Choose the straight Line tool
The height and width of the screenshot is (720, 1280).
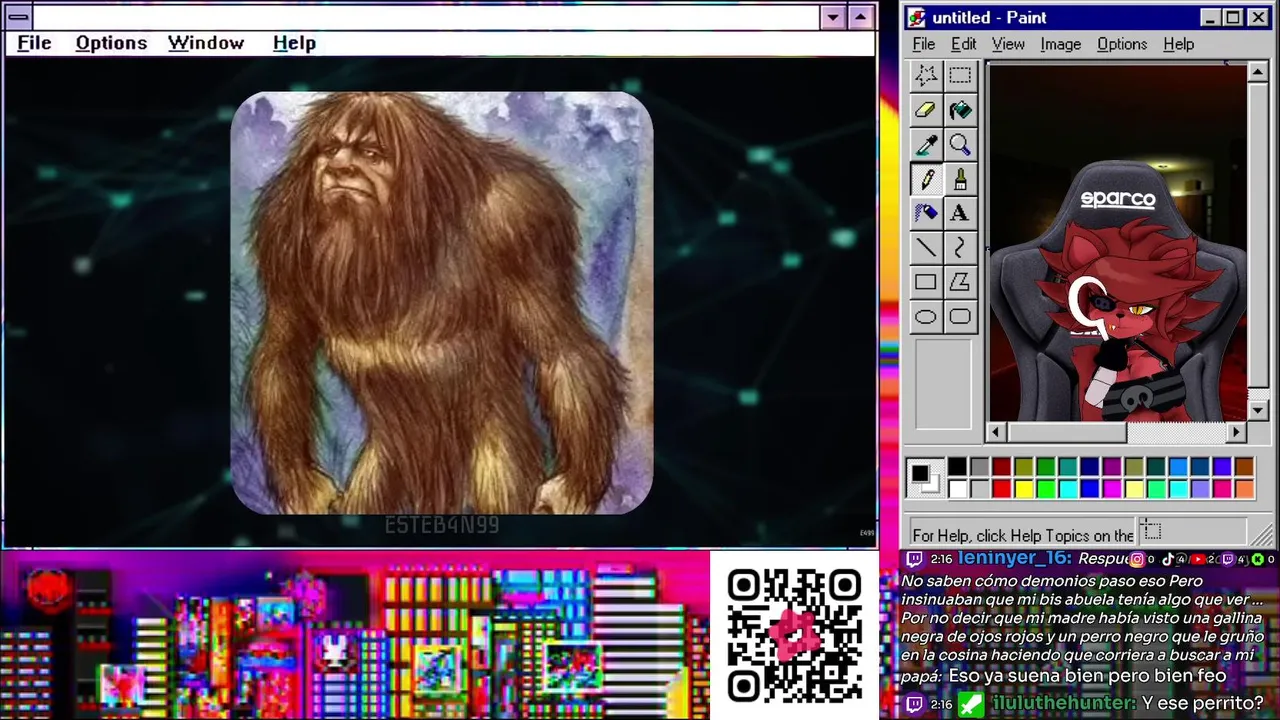926,248
